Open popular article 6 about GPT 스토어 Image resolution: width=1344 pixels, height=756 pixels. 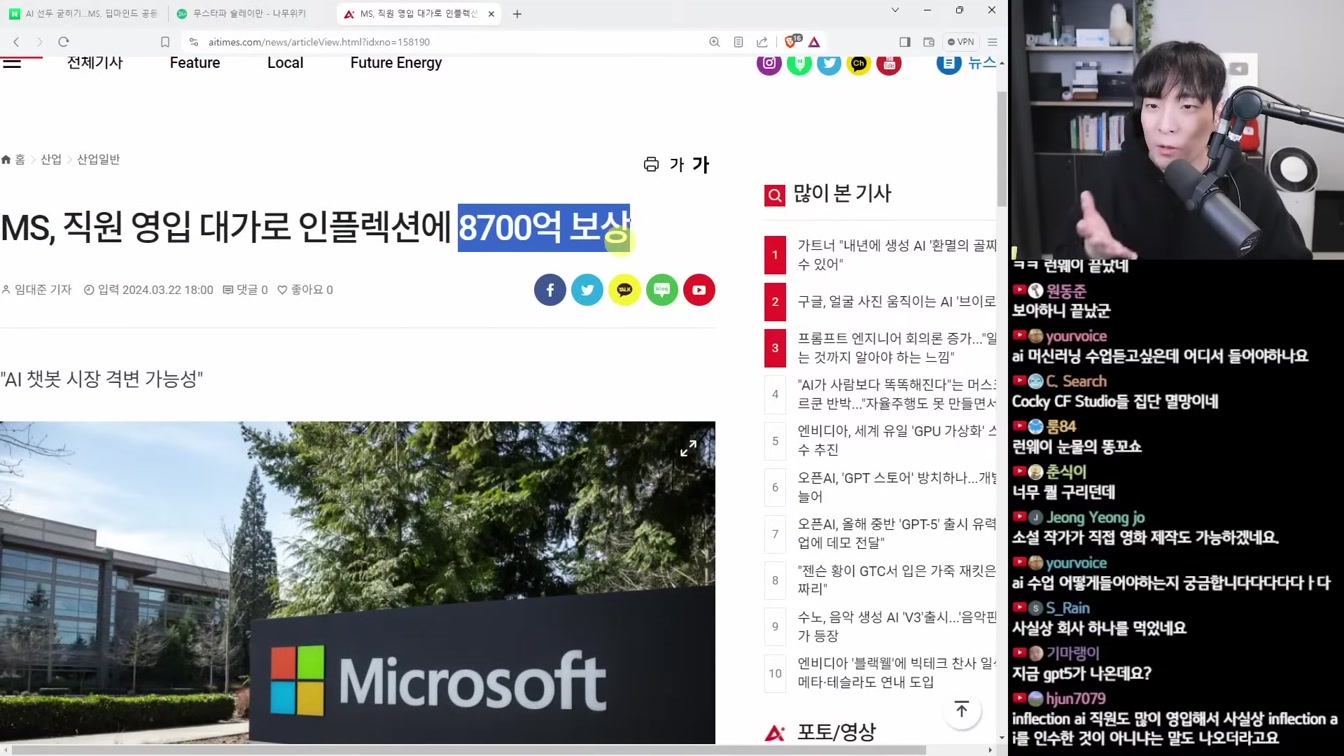click(897, 487)
